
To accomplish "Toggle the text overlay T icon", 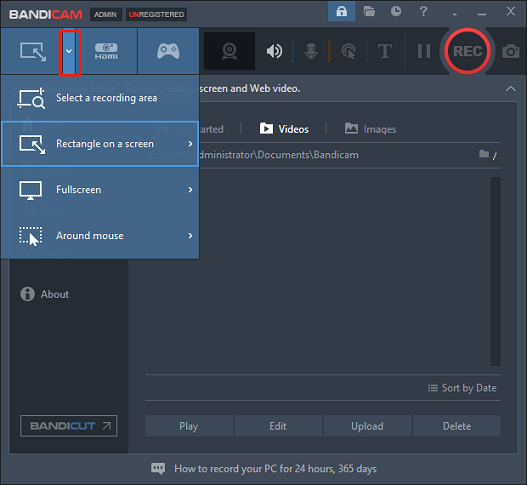I will click(x=385, y=51).
